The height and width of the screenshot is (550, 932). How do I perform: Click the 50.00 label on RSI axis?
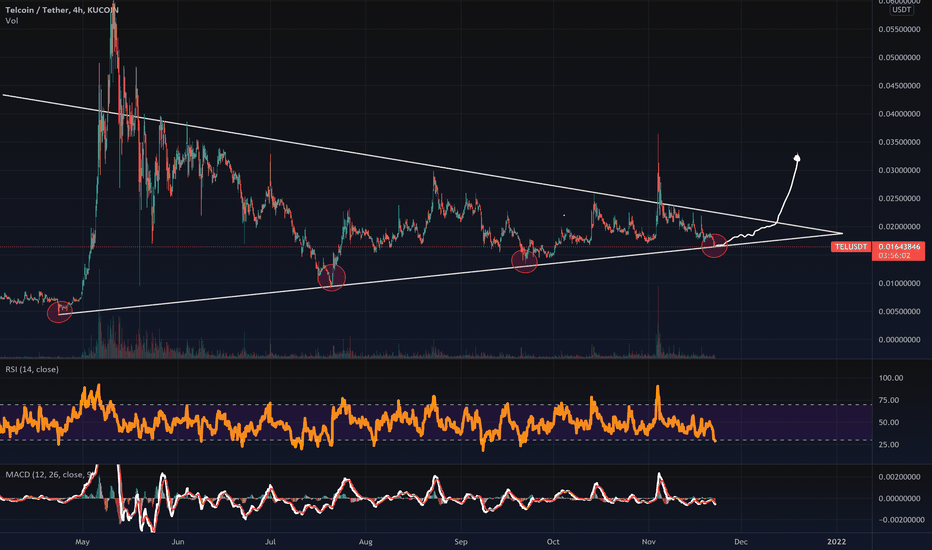point(889,423)
